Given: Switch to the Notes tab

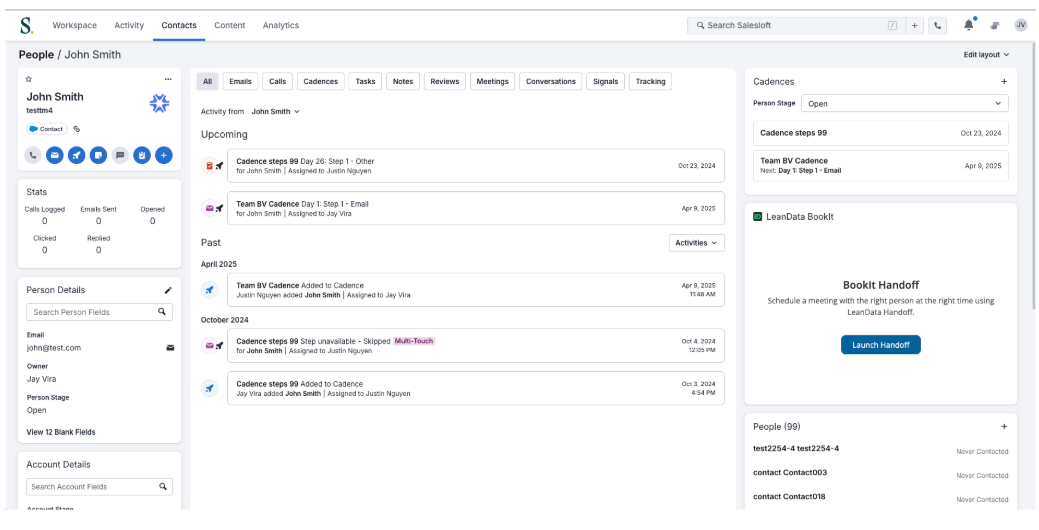Looking at the screenshot, I should 403,81.
